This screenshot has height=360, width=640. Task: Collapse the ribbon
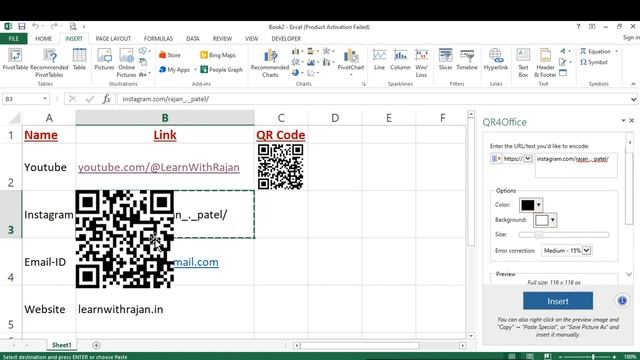coord(633,84)
